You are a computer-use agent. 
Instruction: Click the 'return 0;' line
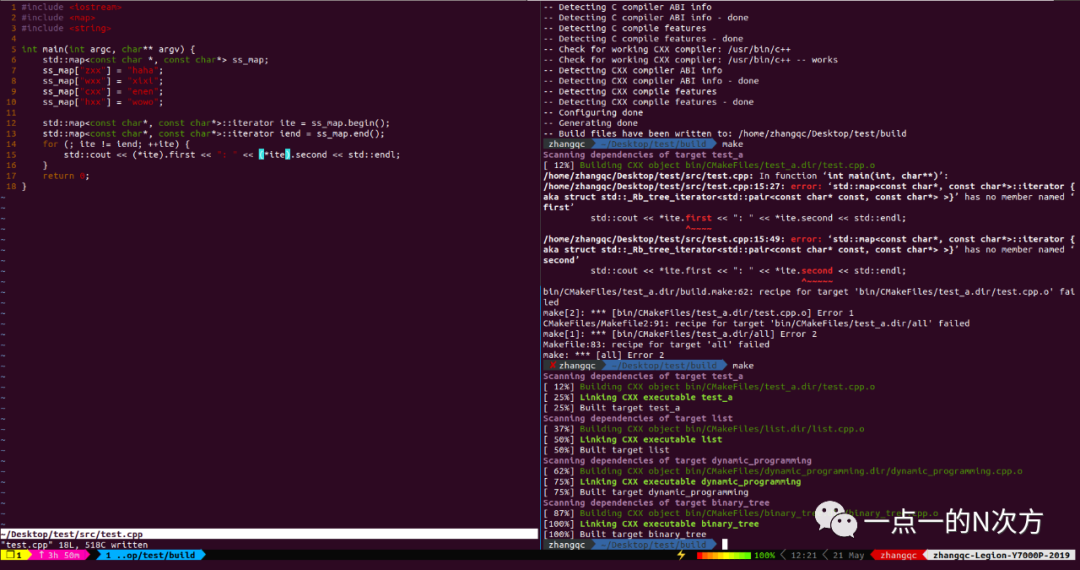(x=66, y=176)
